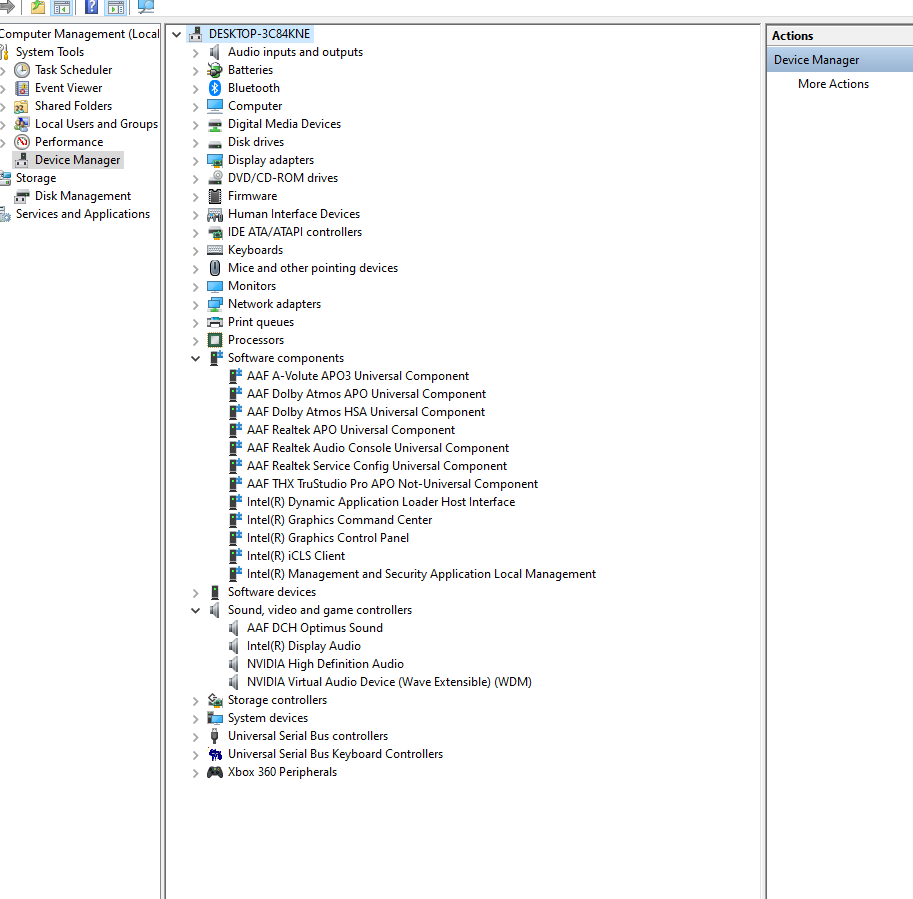Click the Audio inputs and outputs speaker icon
This screenshot has width=913, height=899.
click(x=215, y=52)
